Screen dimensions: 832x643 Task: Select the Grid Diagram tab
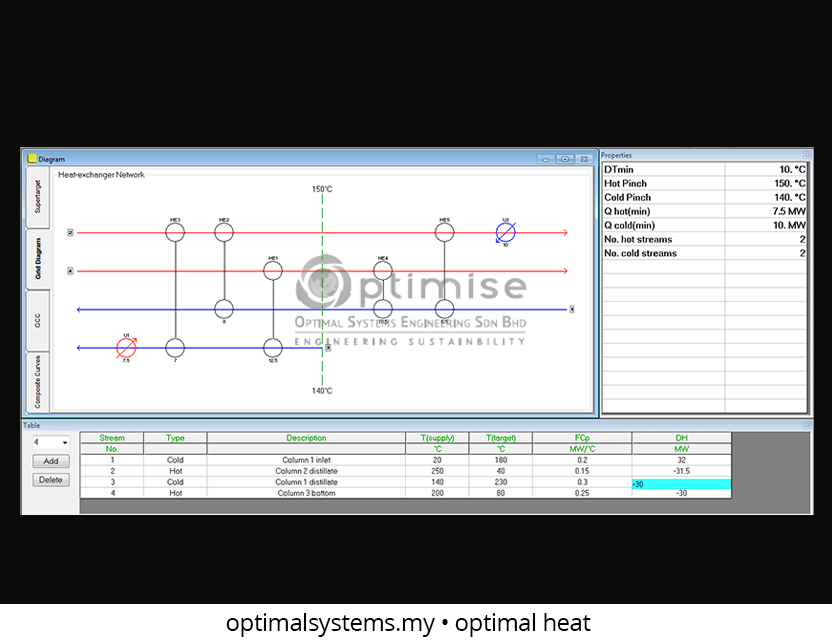pyautogui.click(x=37, y=258)
